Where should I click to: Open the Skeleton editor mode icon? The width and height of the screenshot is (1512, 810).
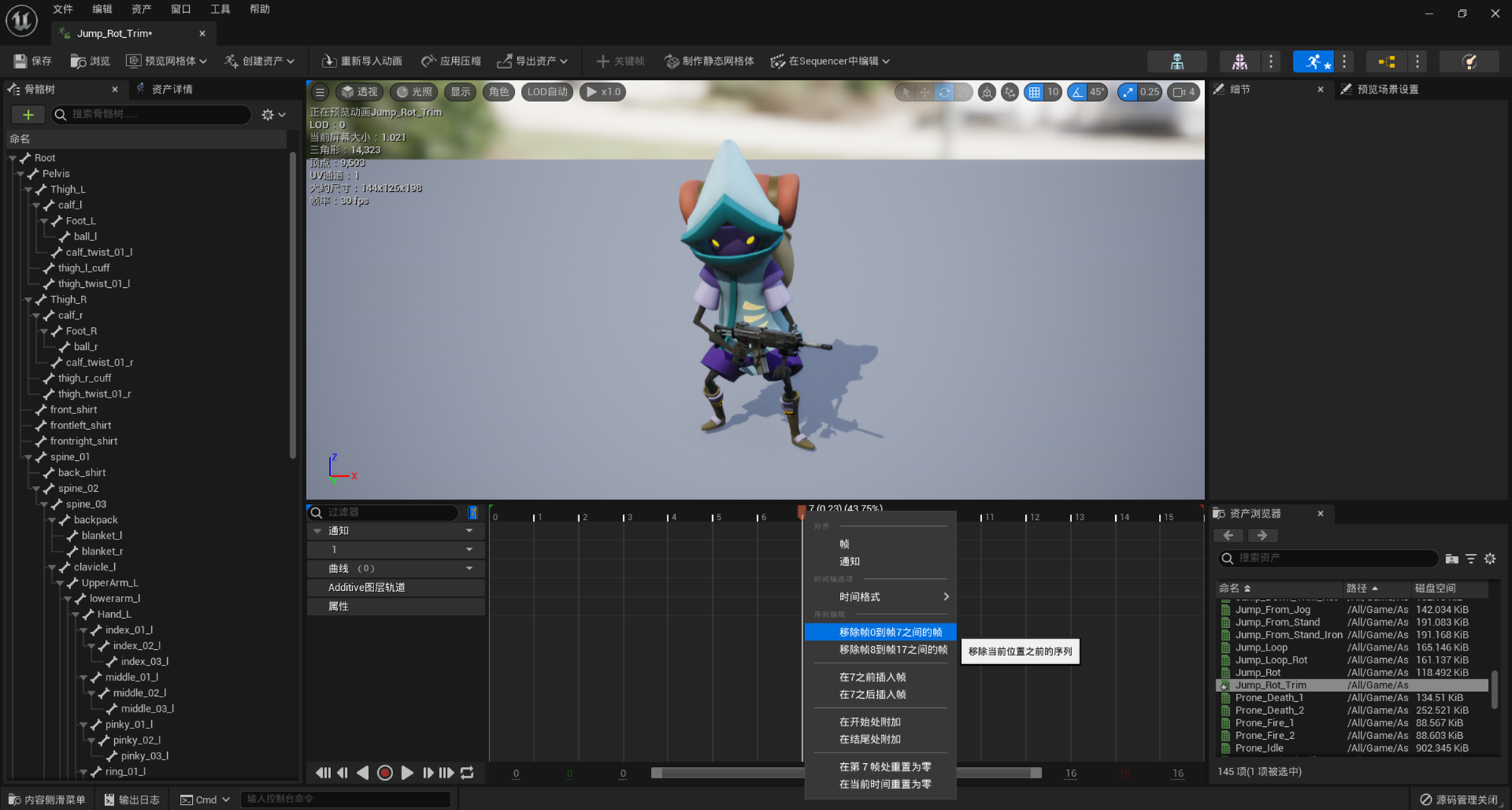tap(1177, 62)
